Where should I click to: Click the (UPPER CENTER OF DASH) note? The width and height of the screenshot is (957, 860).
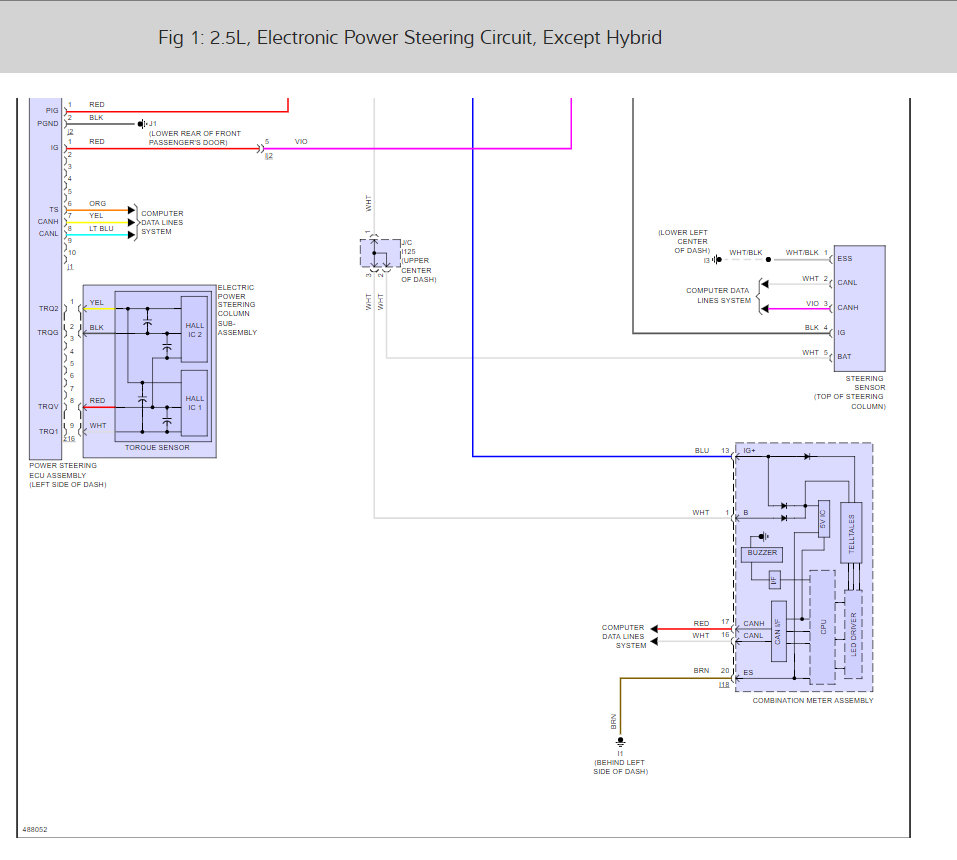[x=418, y=270]
